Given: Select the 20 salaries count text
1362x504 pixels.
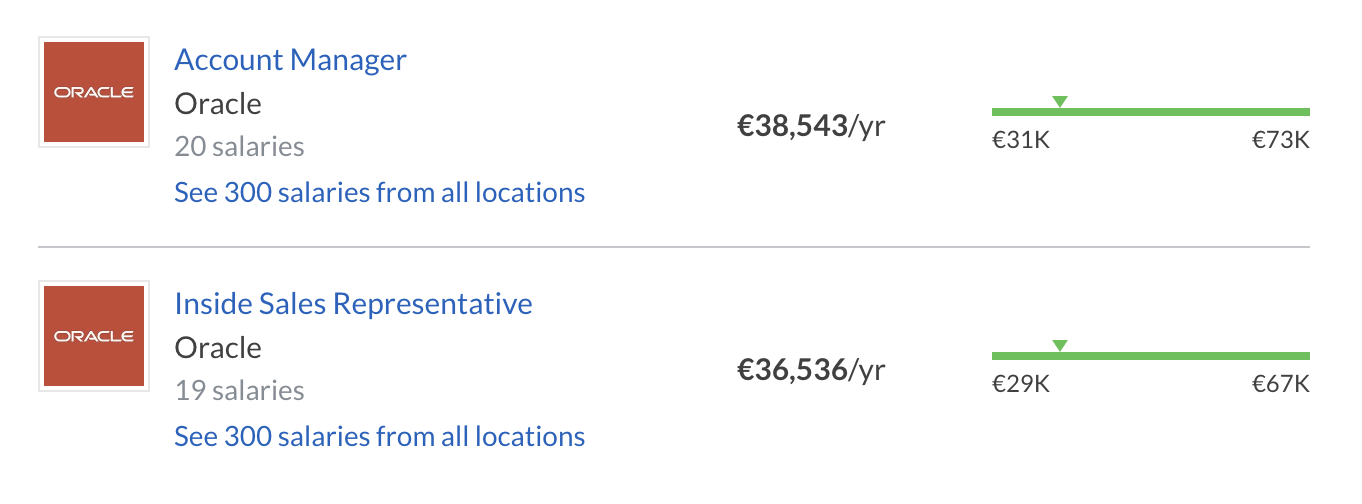Looking at the screenshot, I should pyautogui.click(x=240, y=147).
